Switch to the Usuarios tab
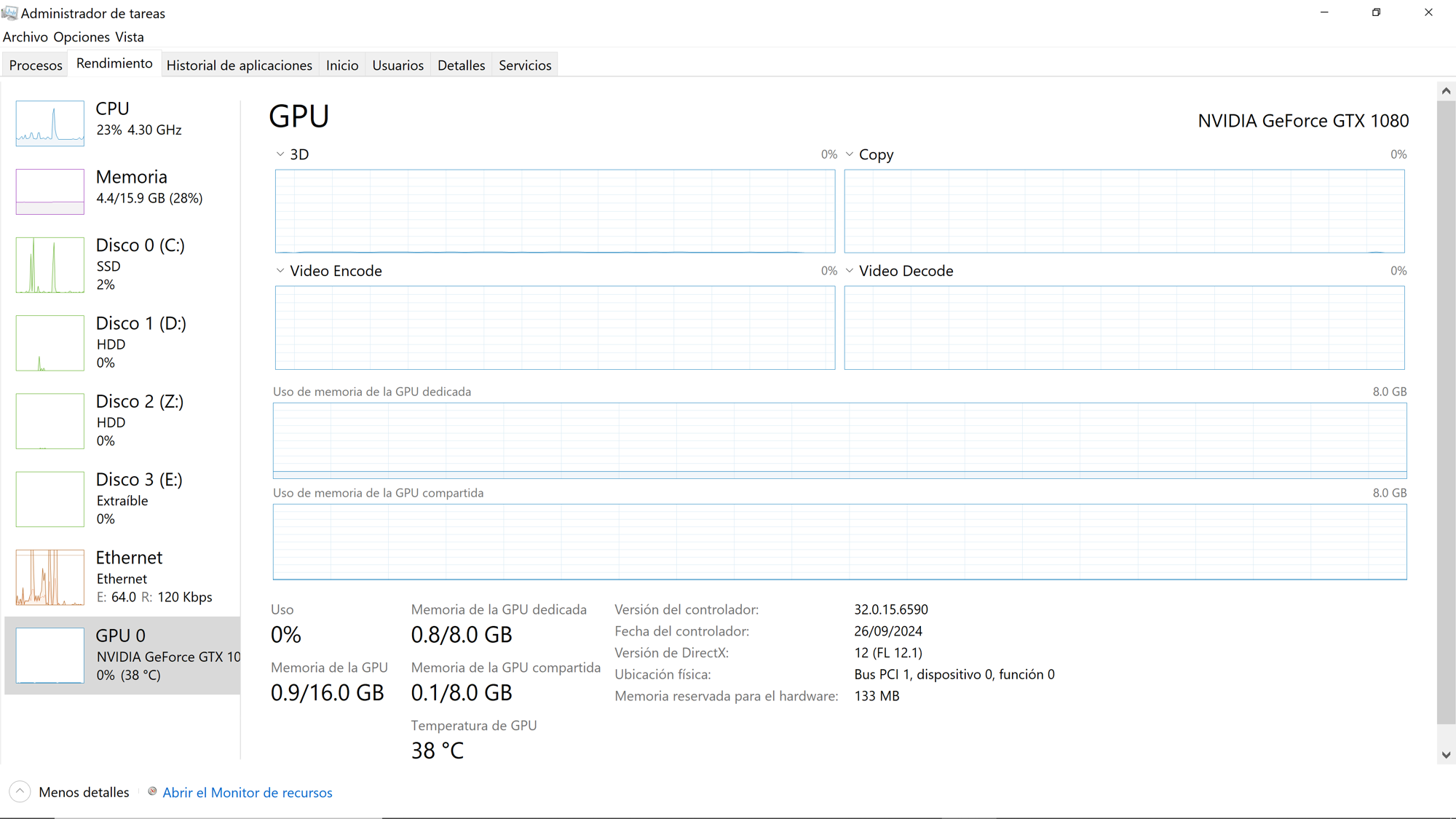 [x=398, y=66]
